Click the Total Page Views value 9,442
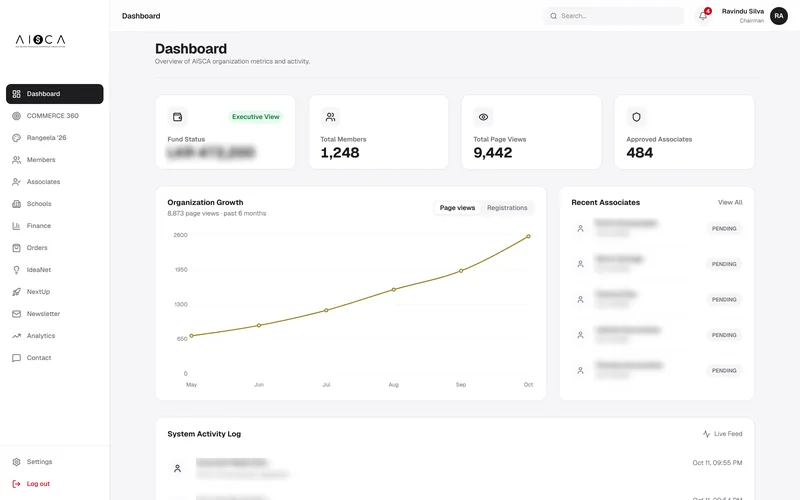800x500 pixels. [493, 153]
